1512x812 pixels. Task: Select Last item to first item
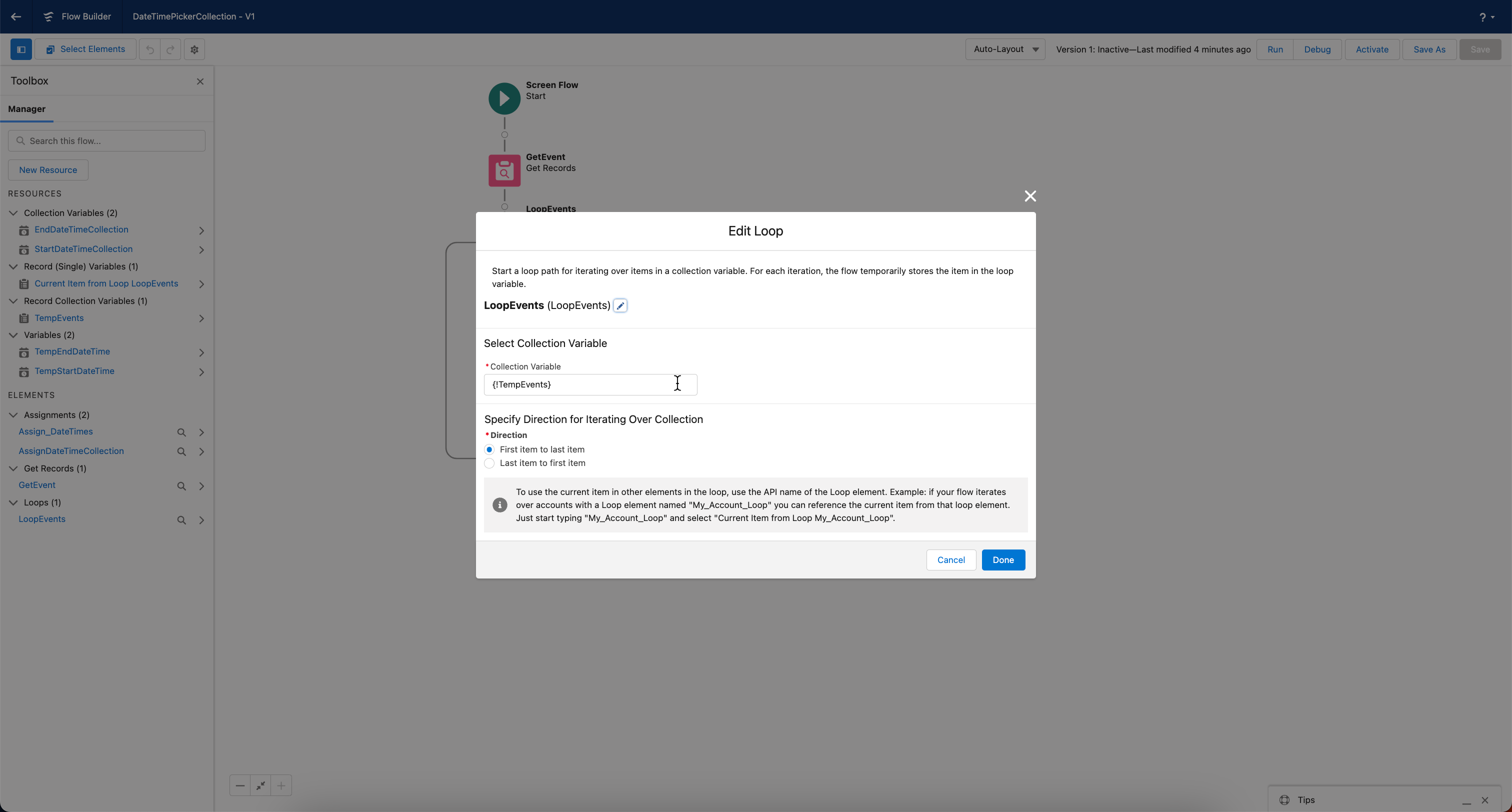489,463
